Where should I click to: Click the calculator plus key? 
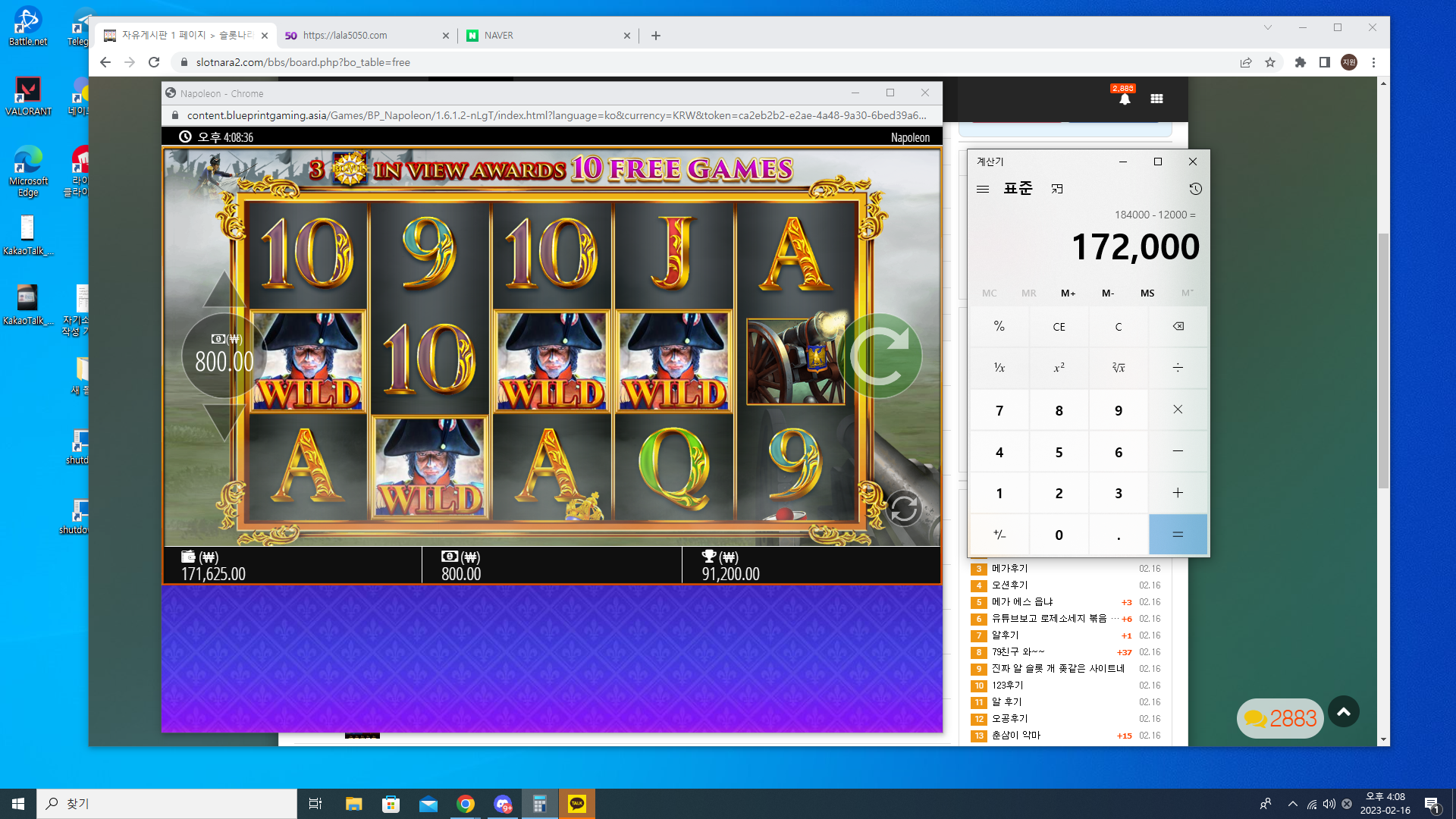(1178, 493)
